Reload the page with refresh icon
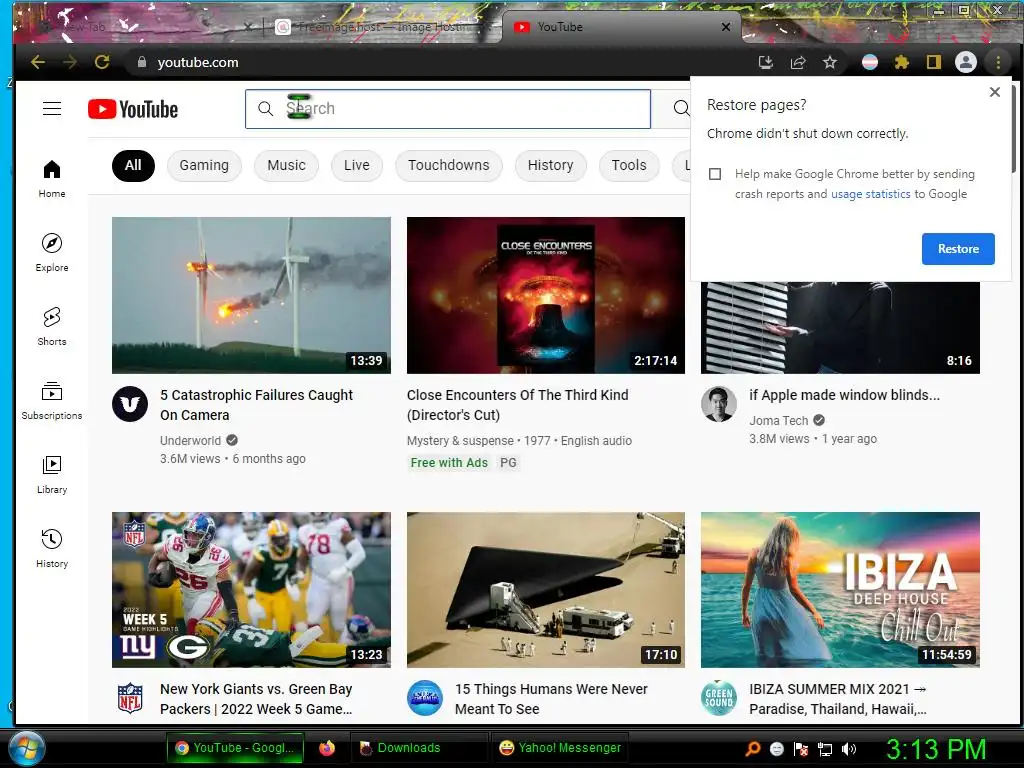 pyautogui.click(x=102, y=62)
